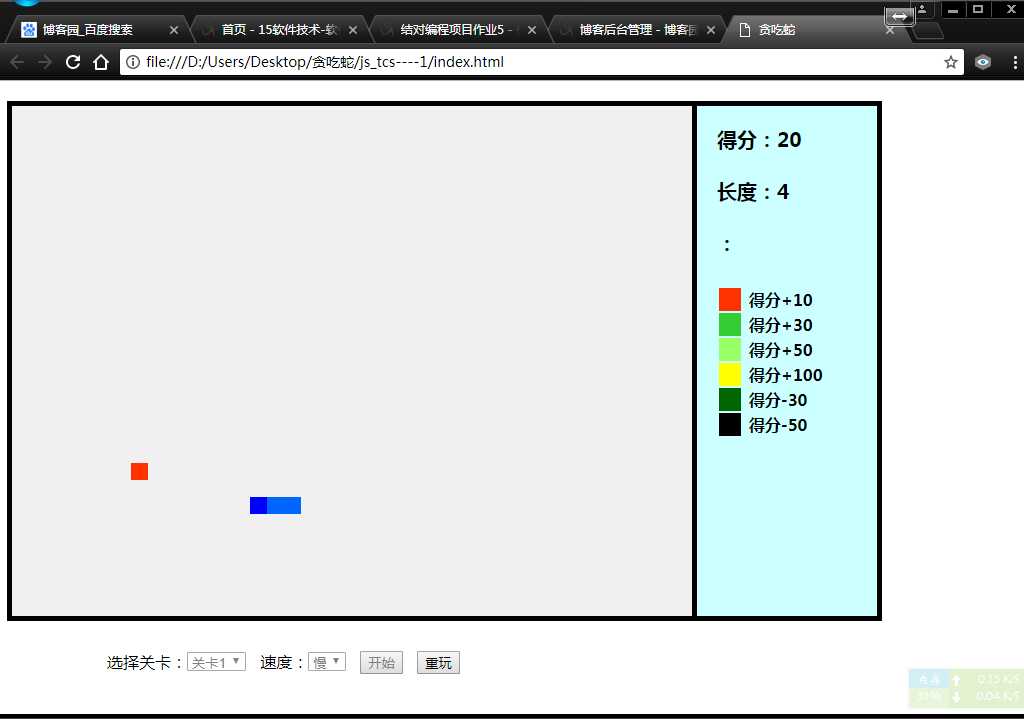Viewport: 1024px width, 719px height.
Task: Click the 长度：4 length text
Action: point(753,192)
